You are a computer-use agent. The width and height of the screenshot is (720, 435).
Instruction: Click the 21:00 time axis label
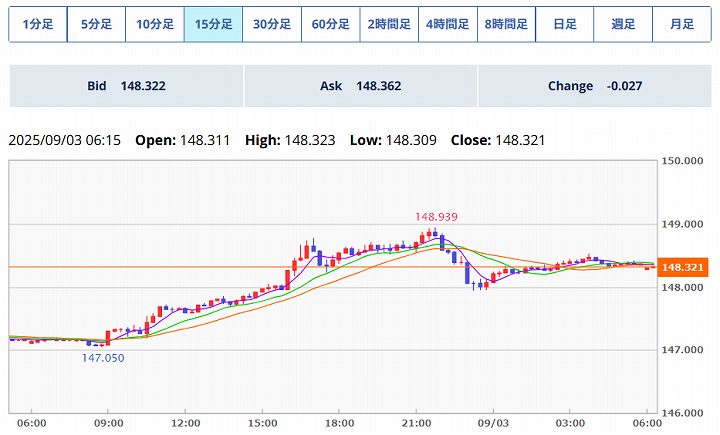tap(416, 423)
